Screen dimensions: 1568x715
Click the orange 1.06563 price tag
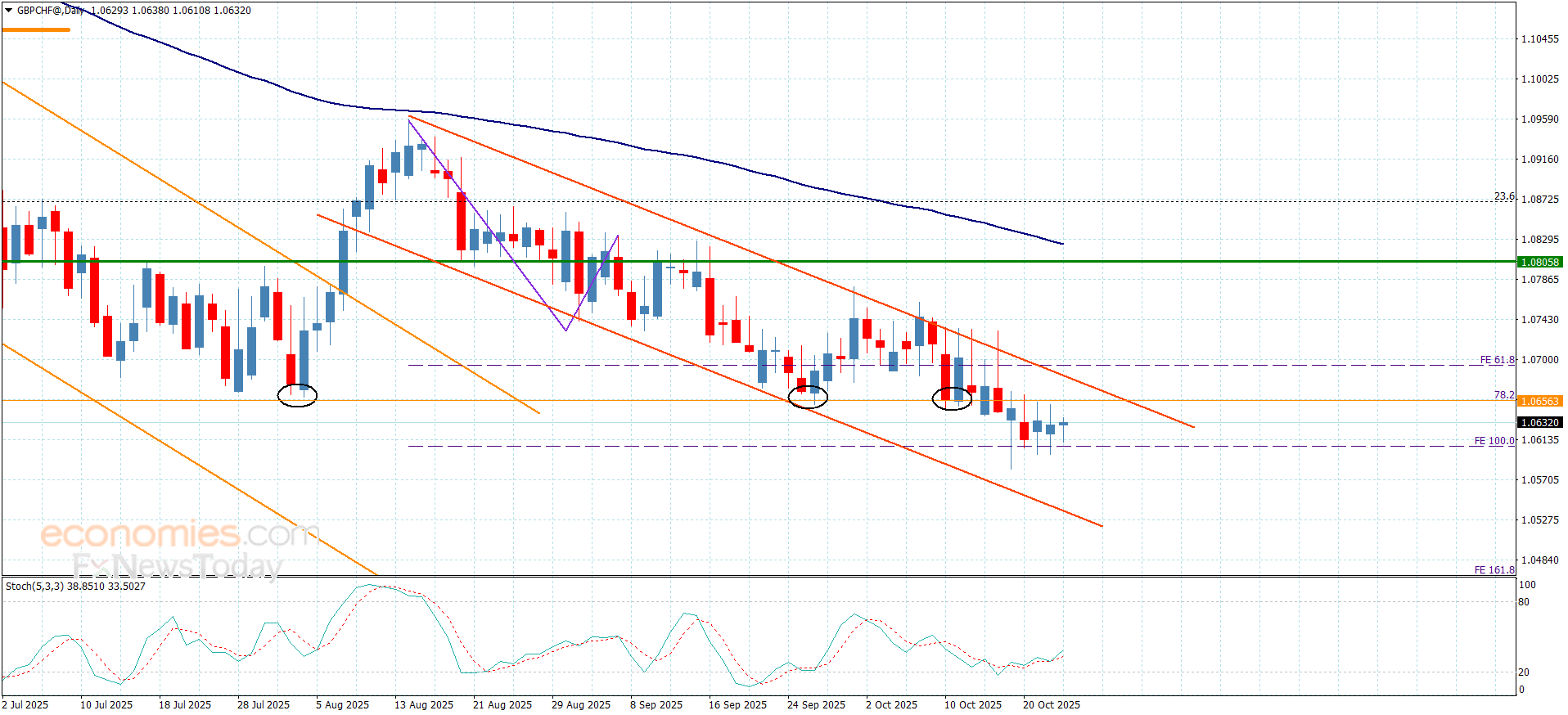1540,402
